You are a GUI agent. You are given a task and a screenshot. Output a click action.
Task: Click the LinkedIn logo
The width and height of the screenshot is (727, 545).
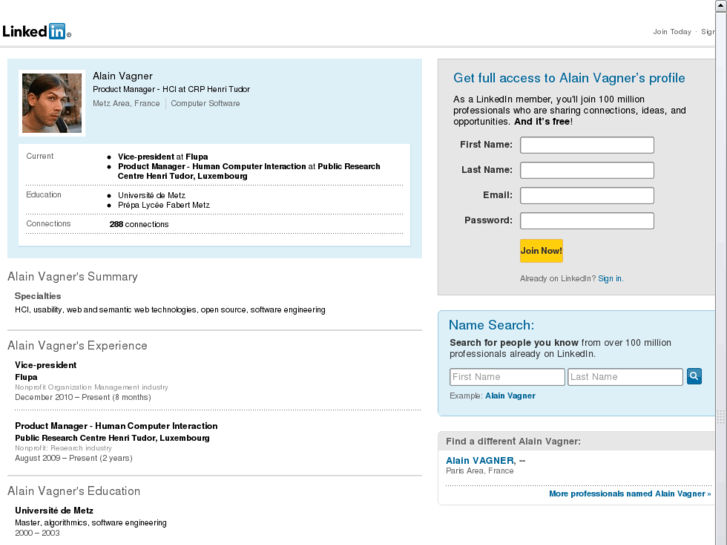pyautogui.click(x=35, y=31)
